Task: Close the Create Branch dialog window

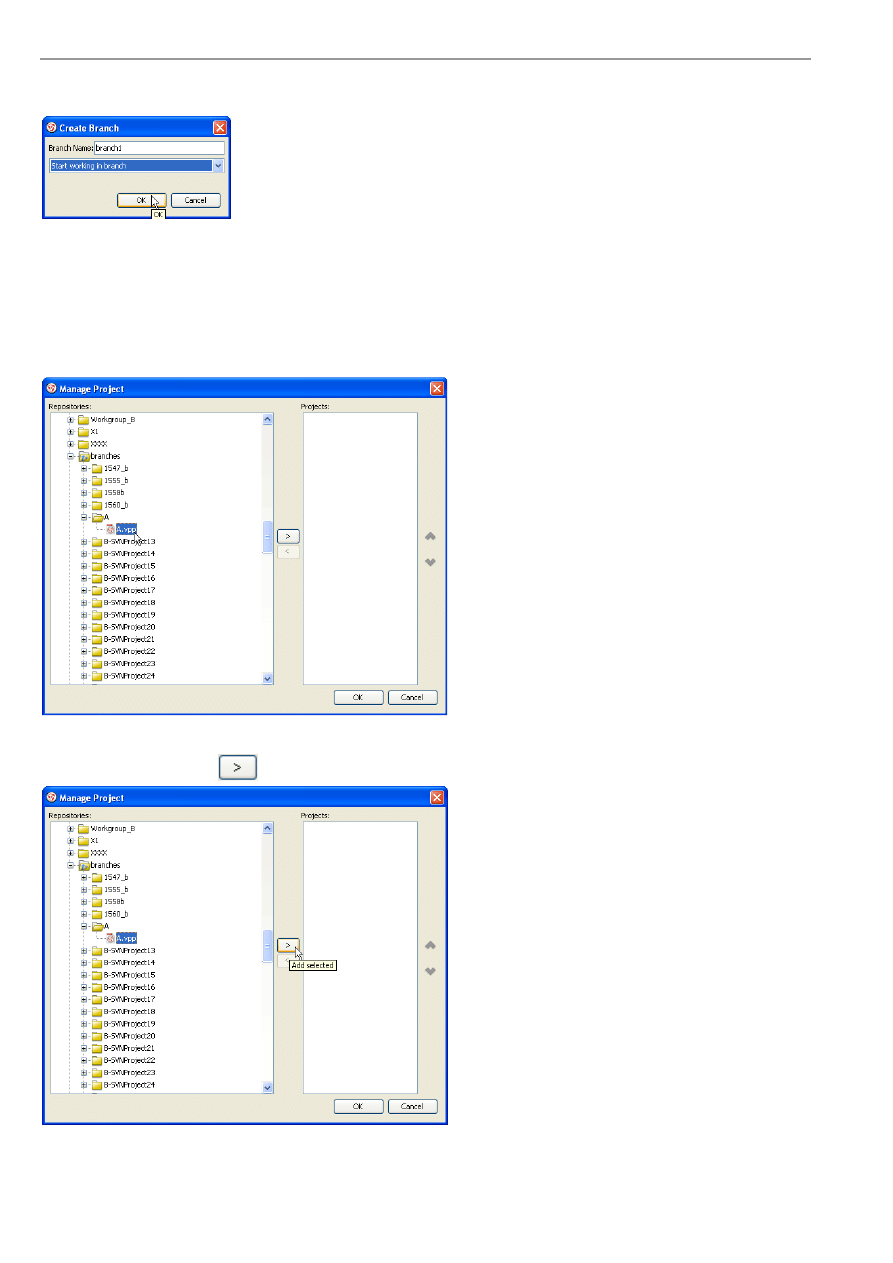Action: pyautogui.click(x=220, y=127)
